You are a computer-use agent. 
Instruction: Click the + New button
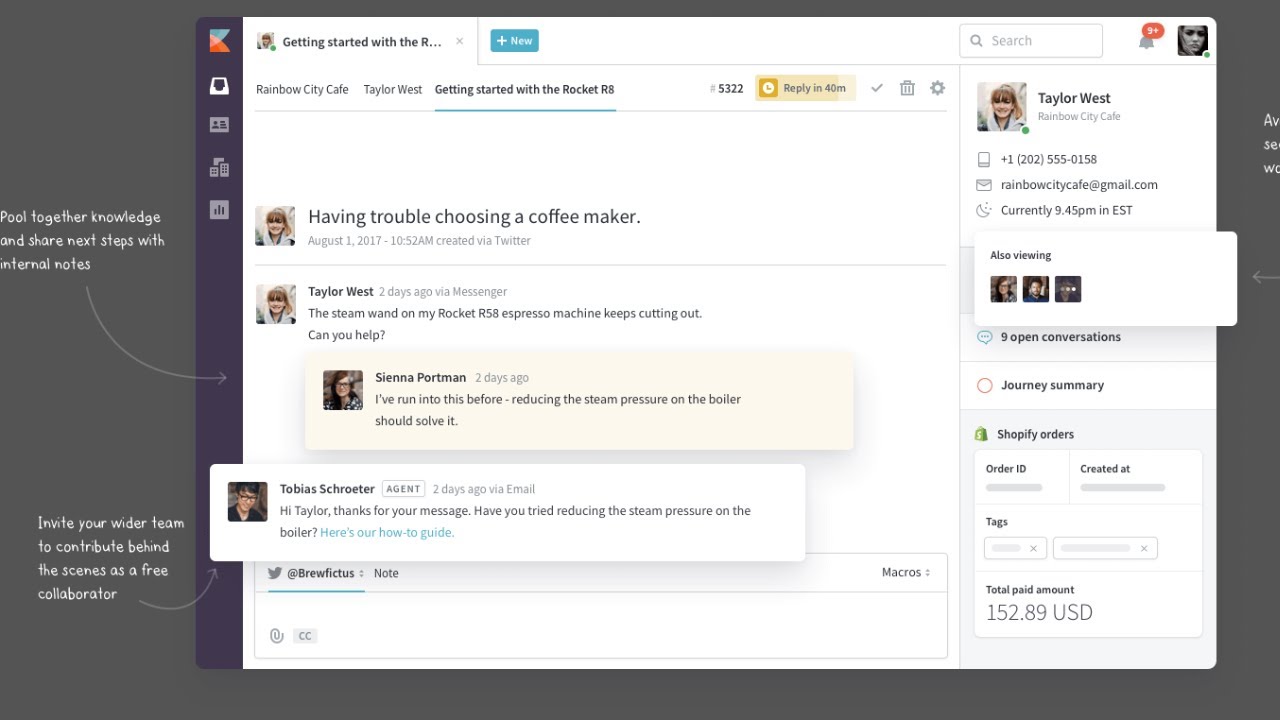tap(514, 41)
